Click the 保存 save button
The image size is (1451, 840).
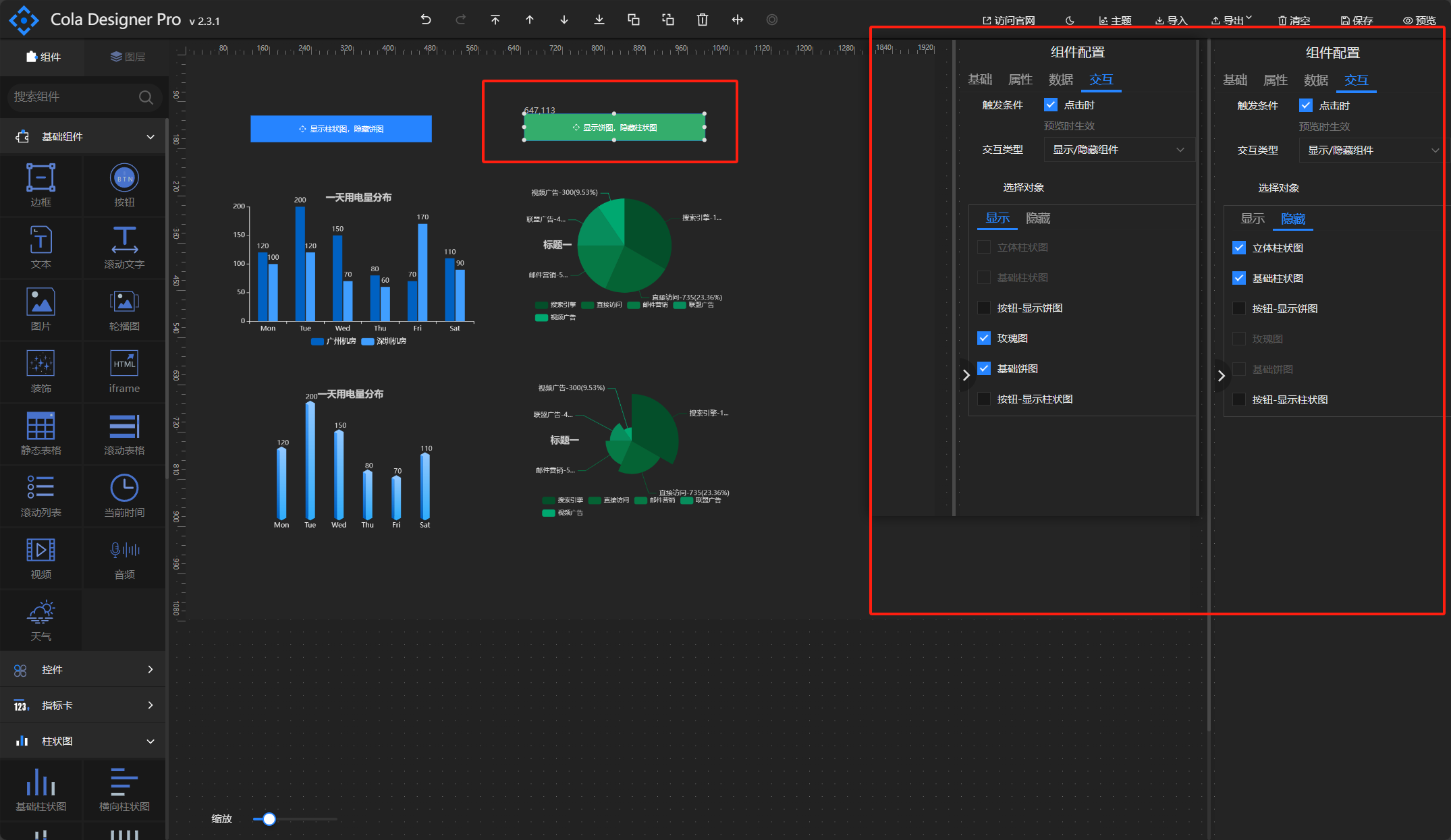1357,20
